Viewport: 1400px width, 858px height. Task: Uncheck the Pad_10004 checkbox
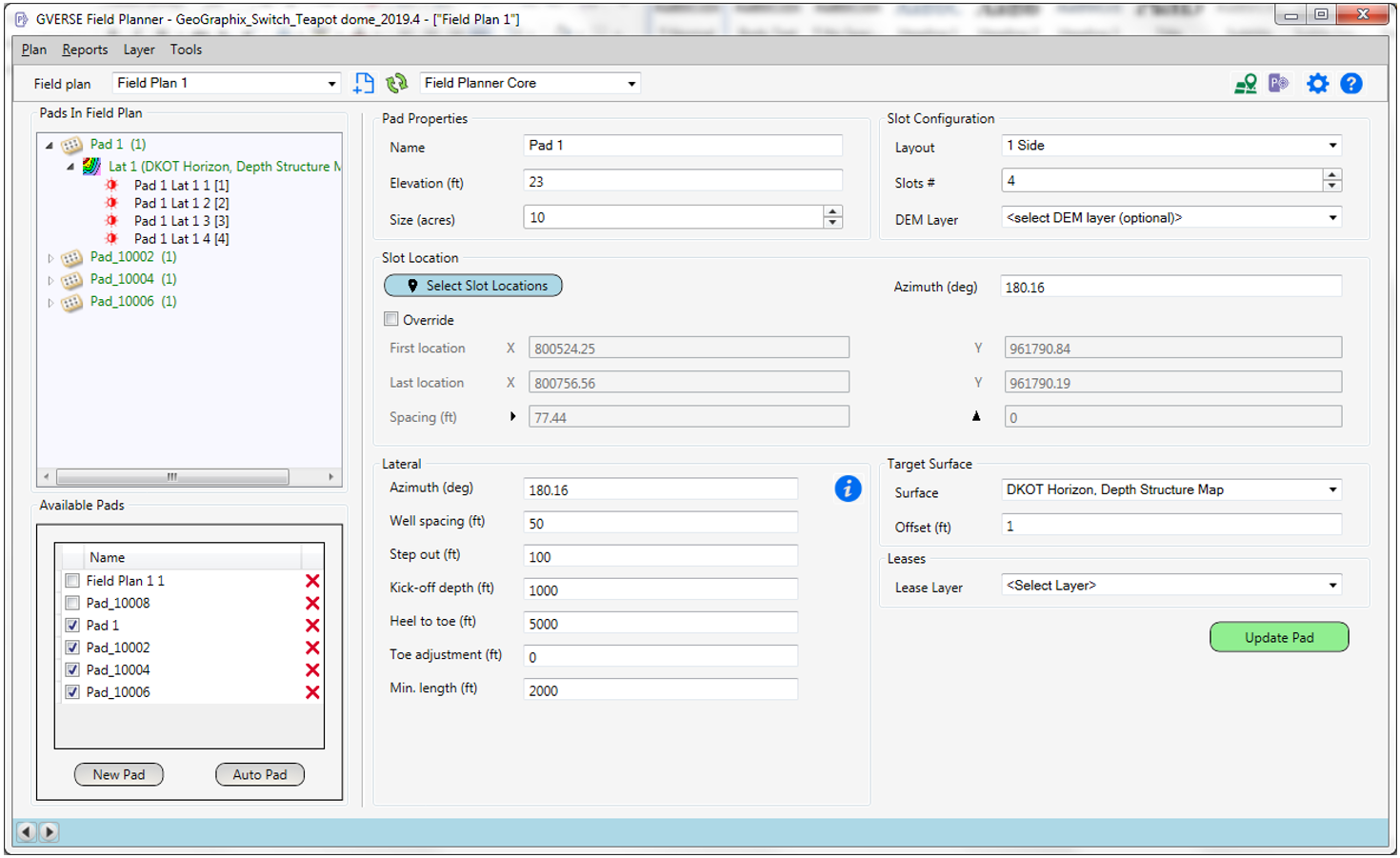point(72,670)
